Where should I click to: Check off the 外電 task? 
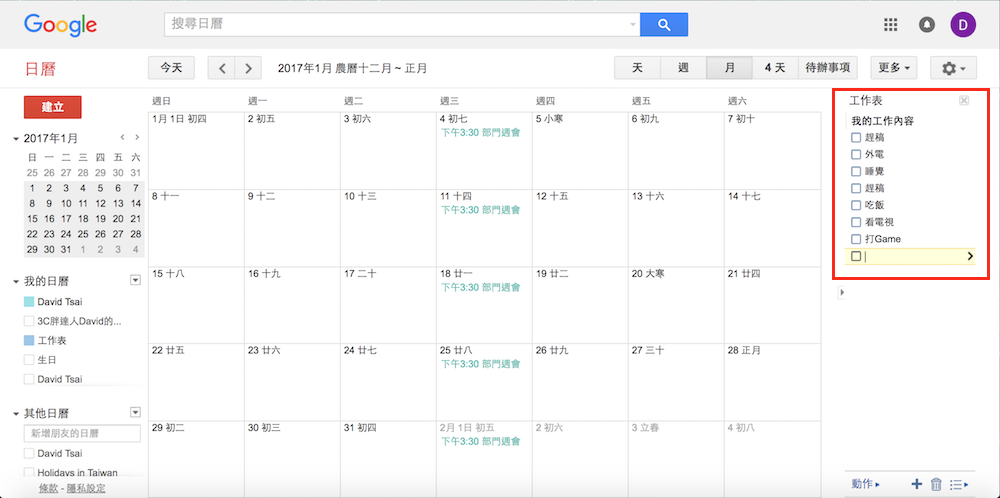(x=856, y=154)
